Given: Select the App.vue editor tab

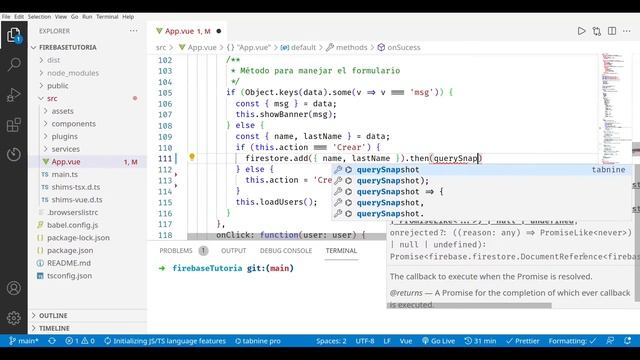Looking at the screenshot, I should click(188, 31).
